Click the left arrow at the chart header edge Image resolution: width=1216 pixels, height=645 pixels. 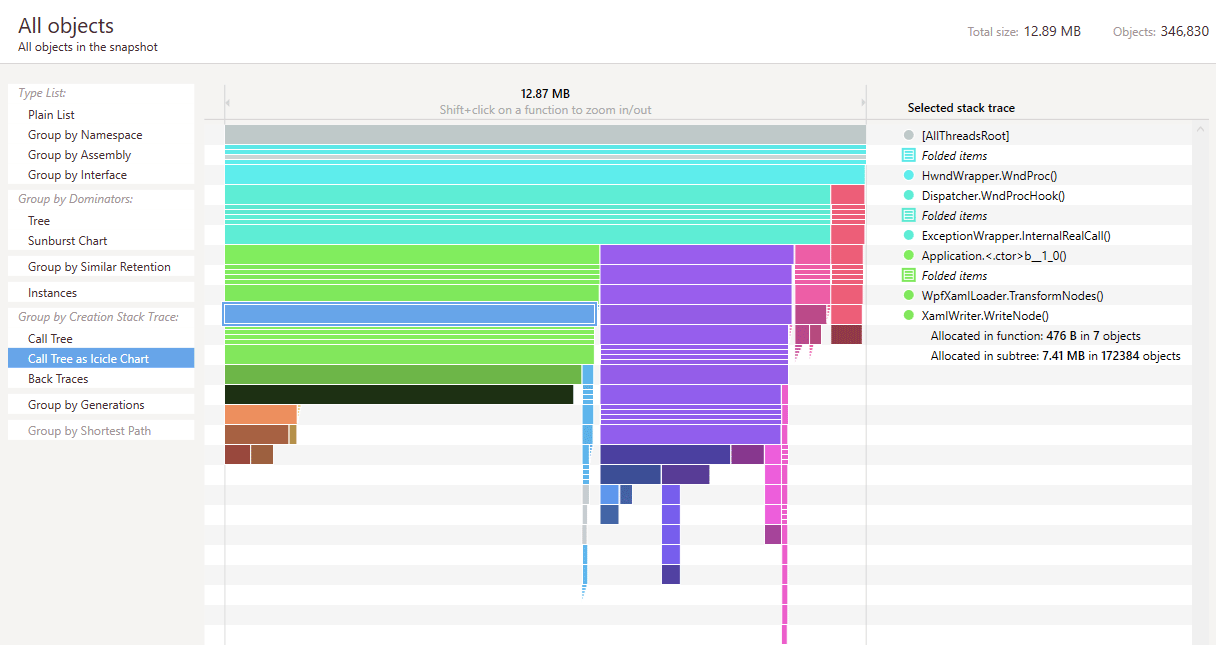227,102
